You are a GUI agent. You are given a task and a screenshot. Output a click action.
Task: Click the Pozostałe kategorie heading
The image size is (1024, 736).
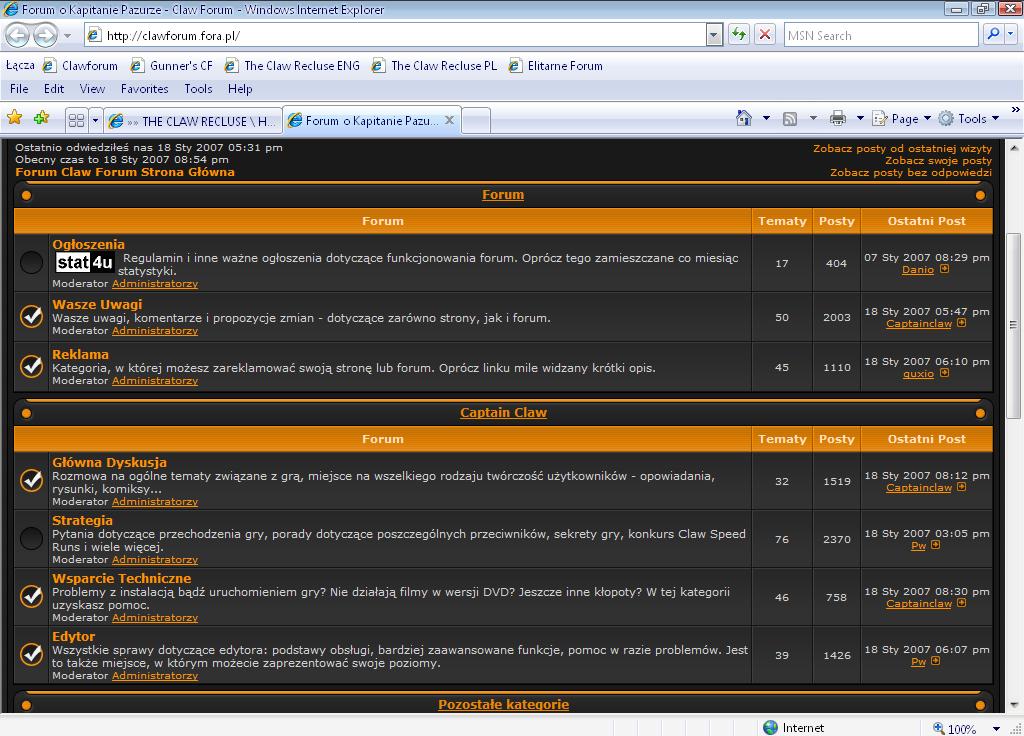pyautogui.click(x=503, y=705)
